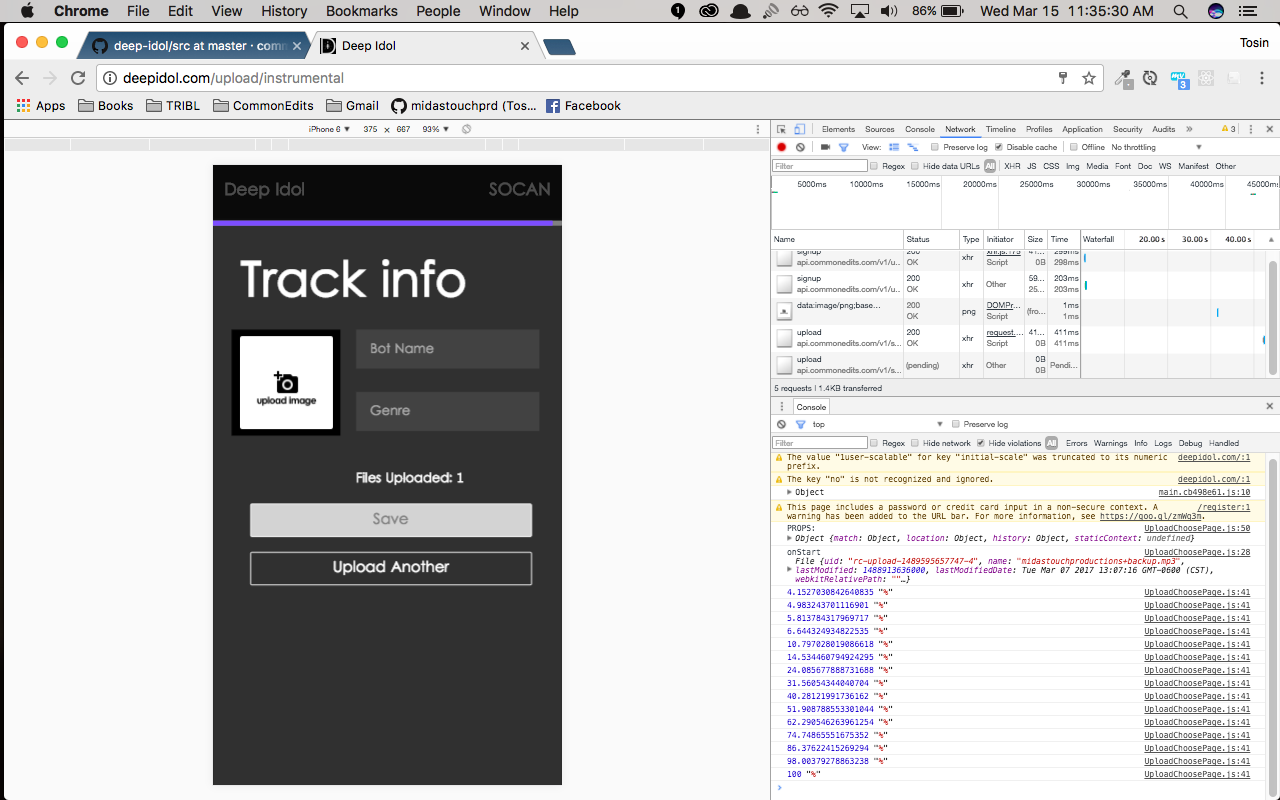The height and width of the screenshot is (800, 1280).
Task: Select the waterfall overview view icon
Action: (912, 147)
